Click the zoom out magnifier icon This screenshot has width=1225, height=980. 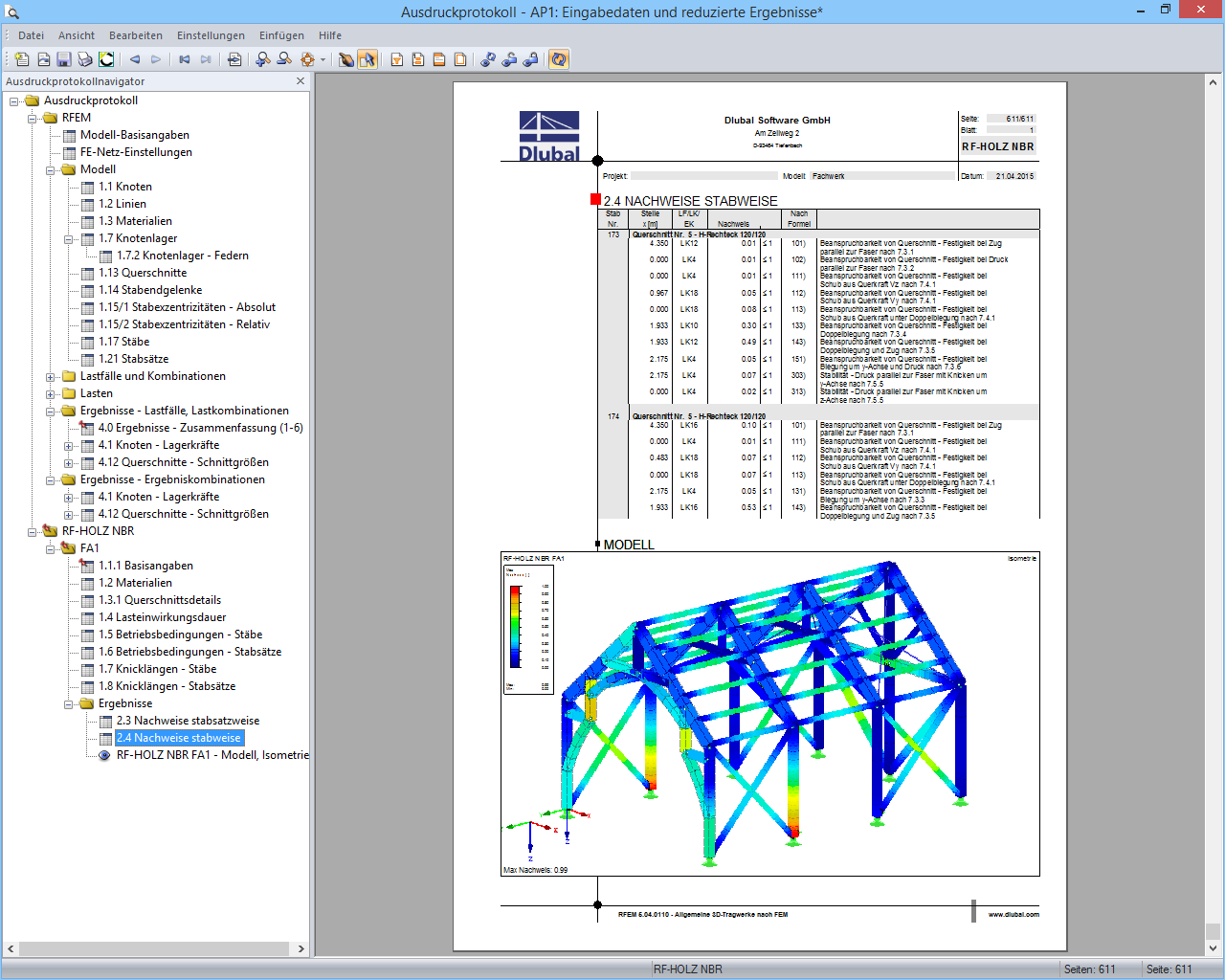[284, 59]
